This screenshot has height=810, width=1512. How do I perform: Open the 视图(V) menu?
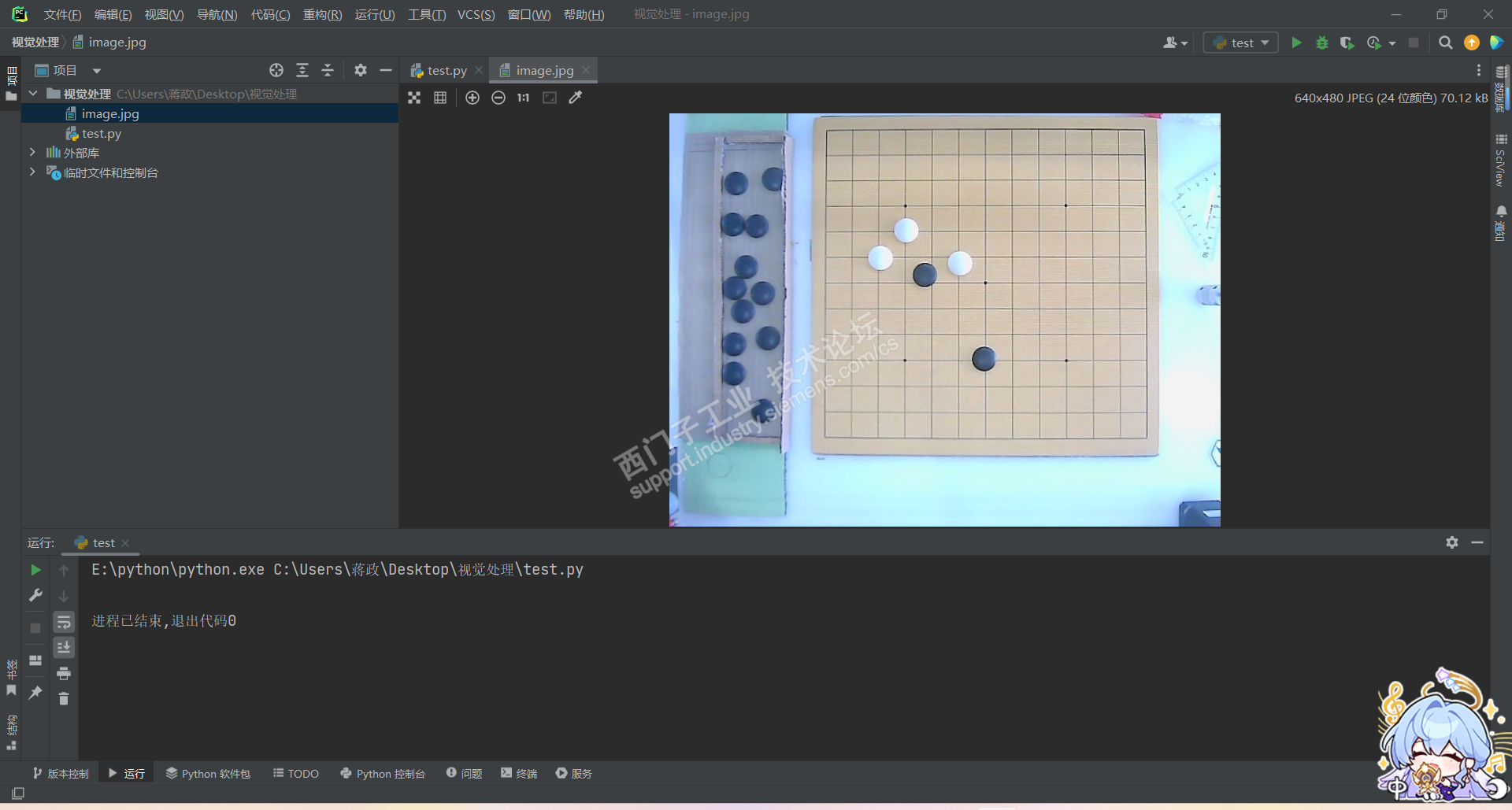164,15
